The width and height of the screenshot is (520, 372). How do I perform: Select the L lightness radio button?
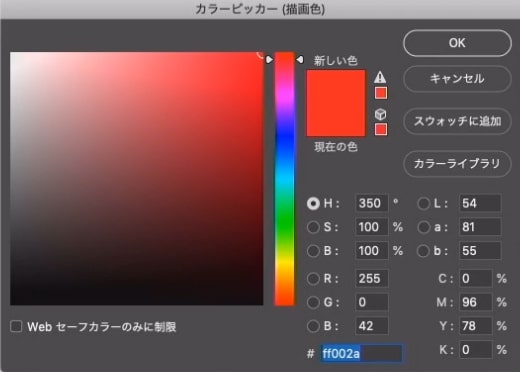click(x=423, y=203)
